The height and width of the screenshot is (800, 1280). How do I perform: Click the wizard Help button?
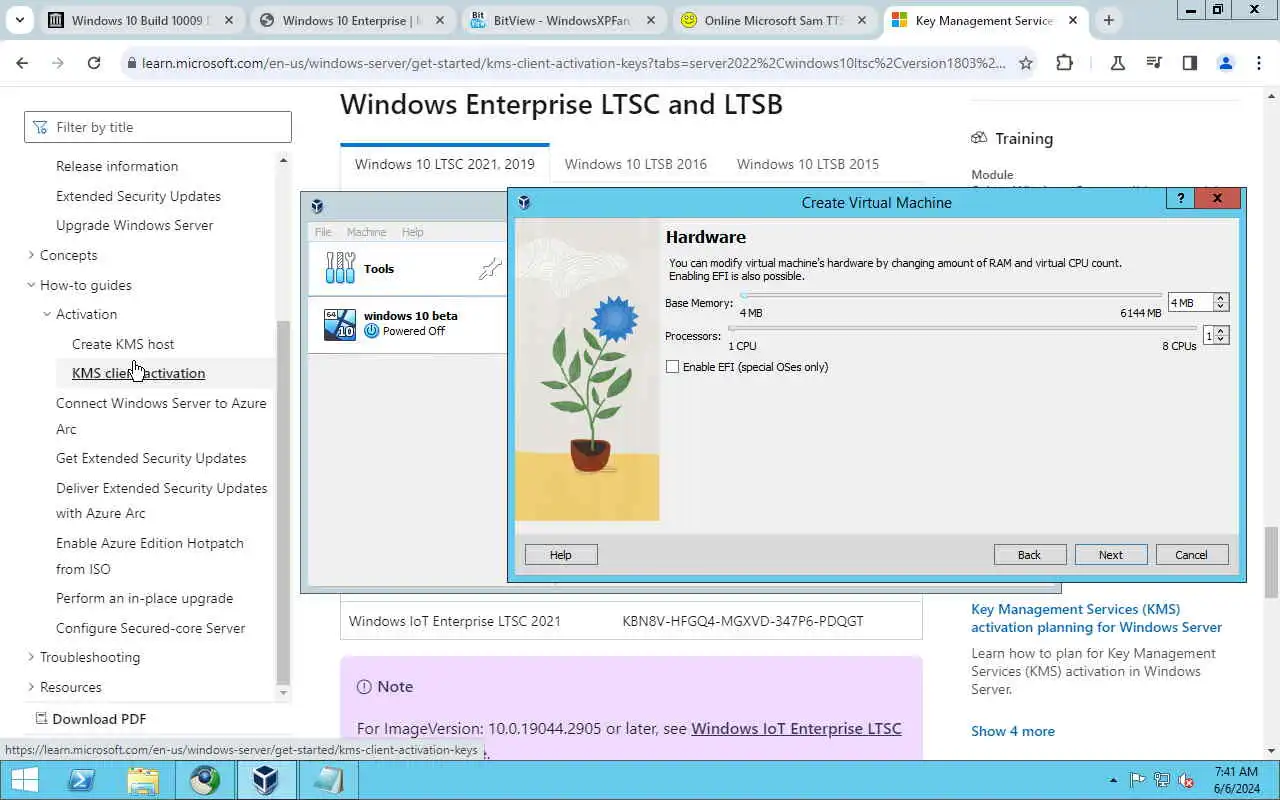(560, 555)
